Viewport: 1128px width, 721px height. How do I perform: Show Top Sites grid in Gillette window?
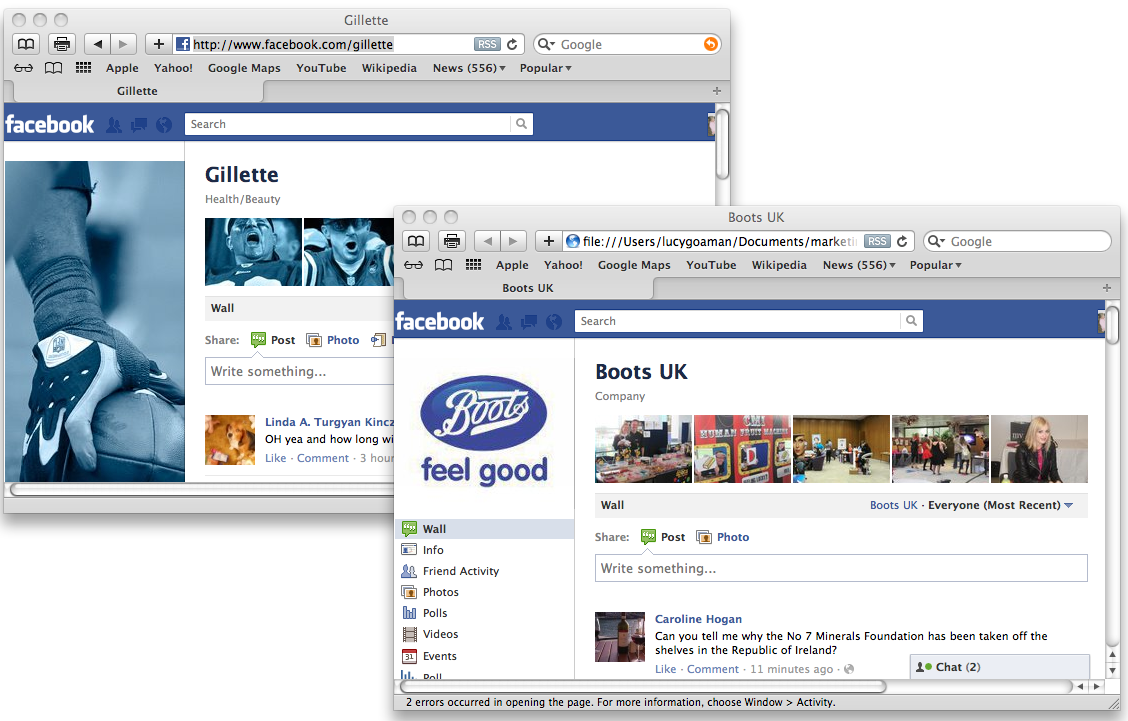coord(83,68)
